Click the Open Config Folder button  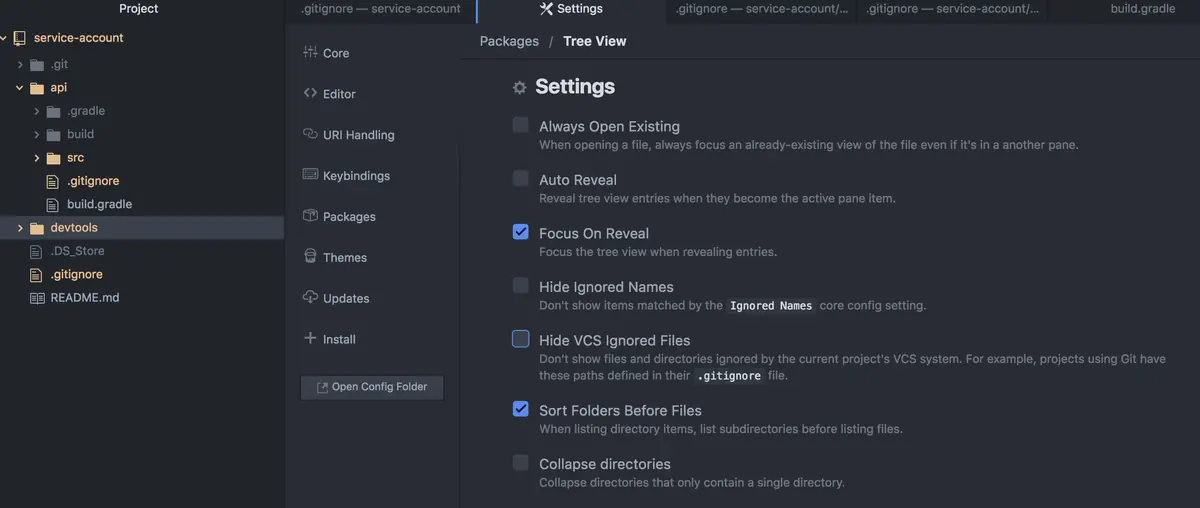click(372, 387)
